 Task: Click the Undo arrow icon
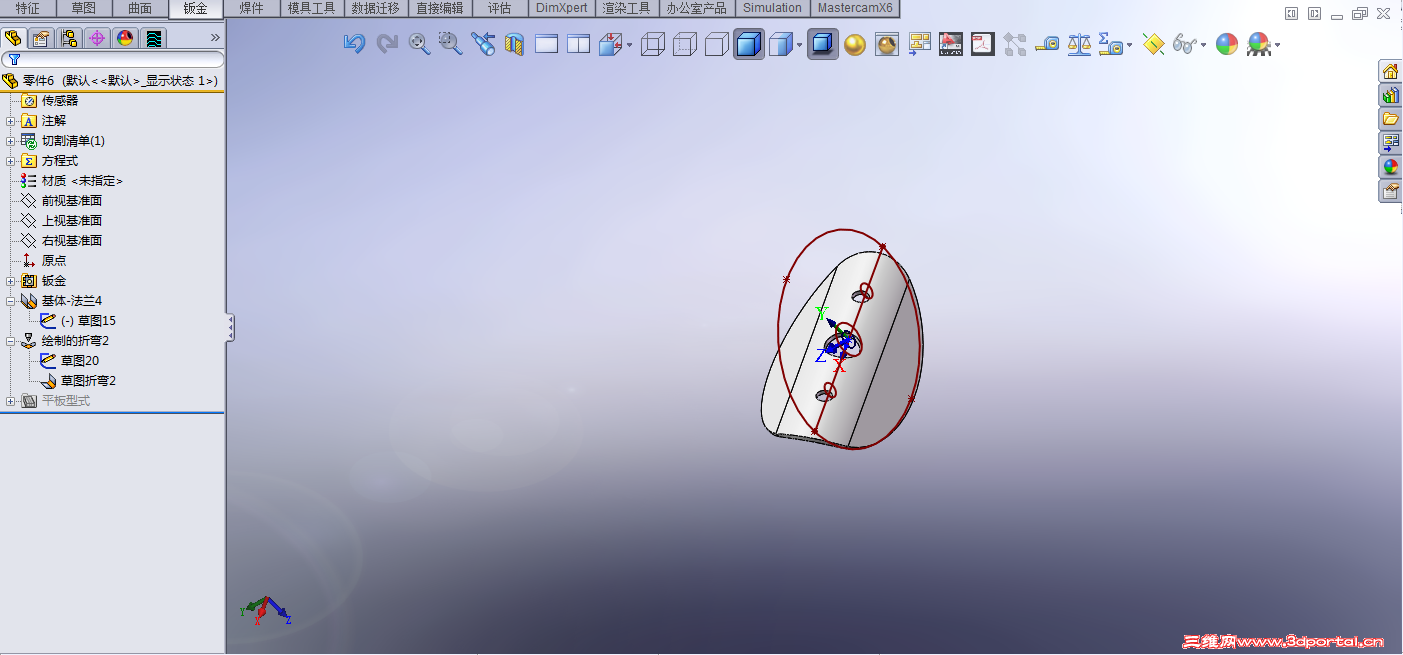pyautogui.click(x=354, y=44)
